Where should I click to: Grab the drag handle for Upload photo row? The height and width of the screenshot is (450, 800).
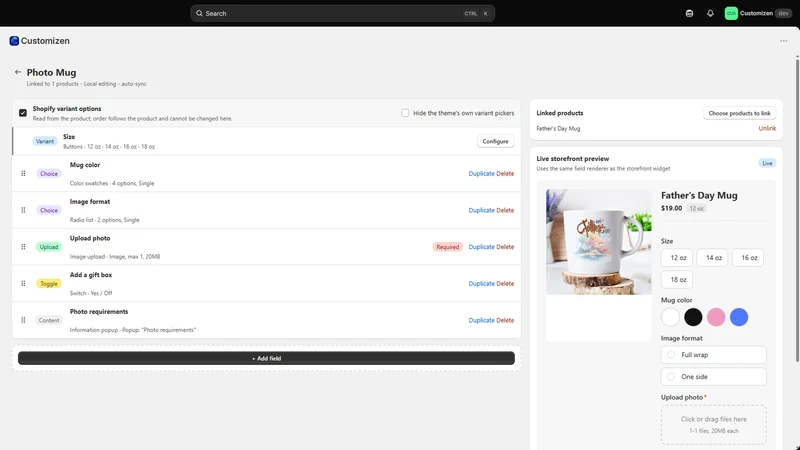[23, 247]
